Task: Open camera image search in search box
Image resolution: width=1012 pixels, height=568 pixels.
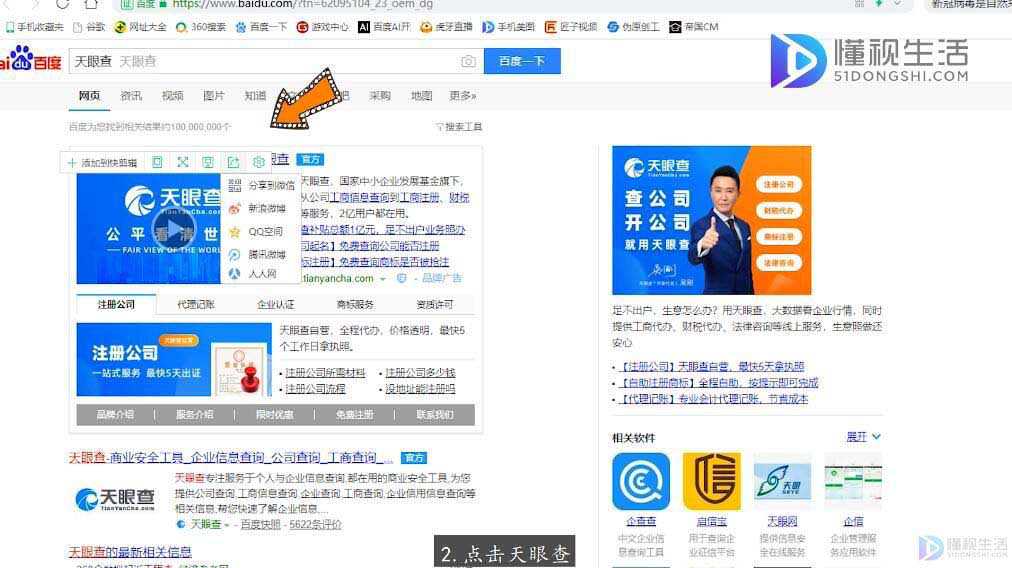Action: [469, 61]
